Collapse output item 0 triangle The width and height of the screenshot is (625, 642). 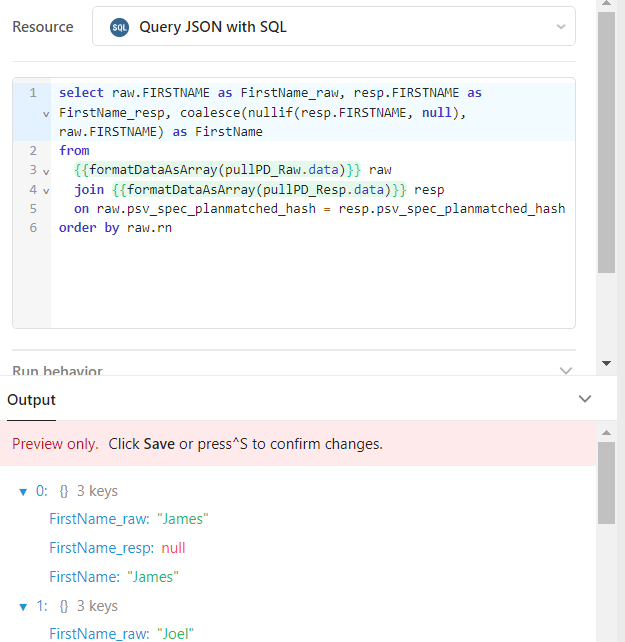pos(24,492)
